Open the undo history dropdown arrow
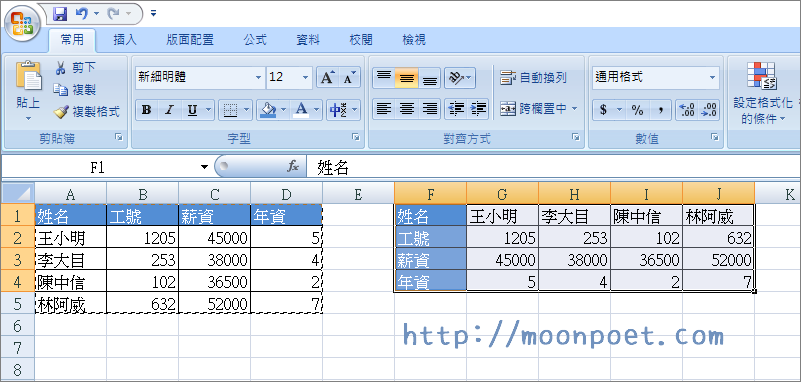 pos(97,14)
